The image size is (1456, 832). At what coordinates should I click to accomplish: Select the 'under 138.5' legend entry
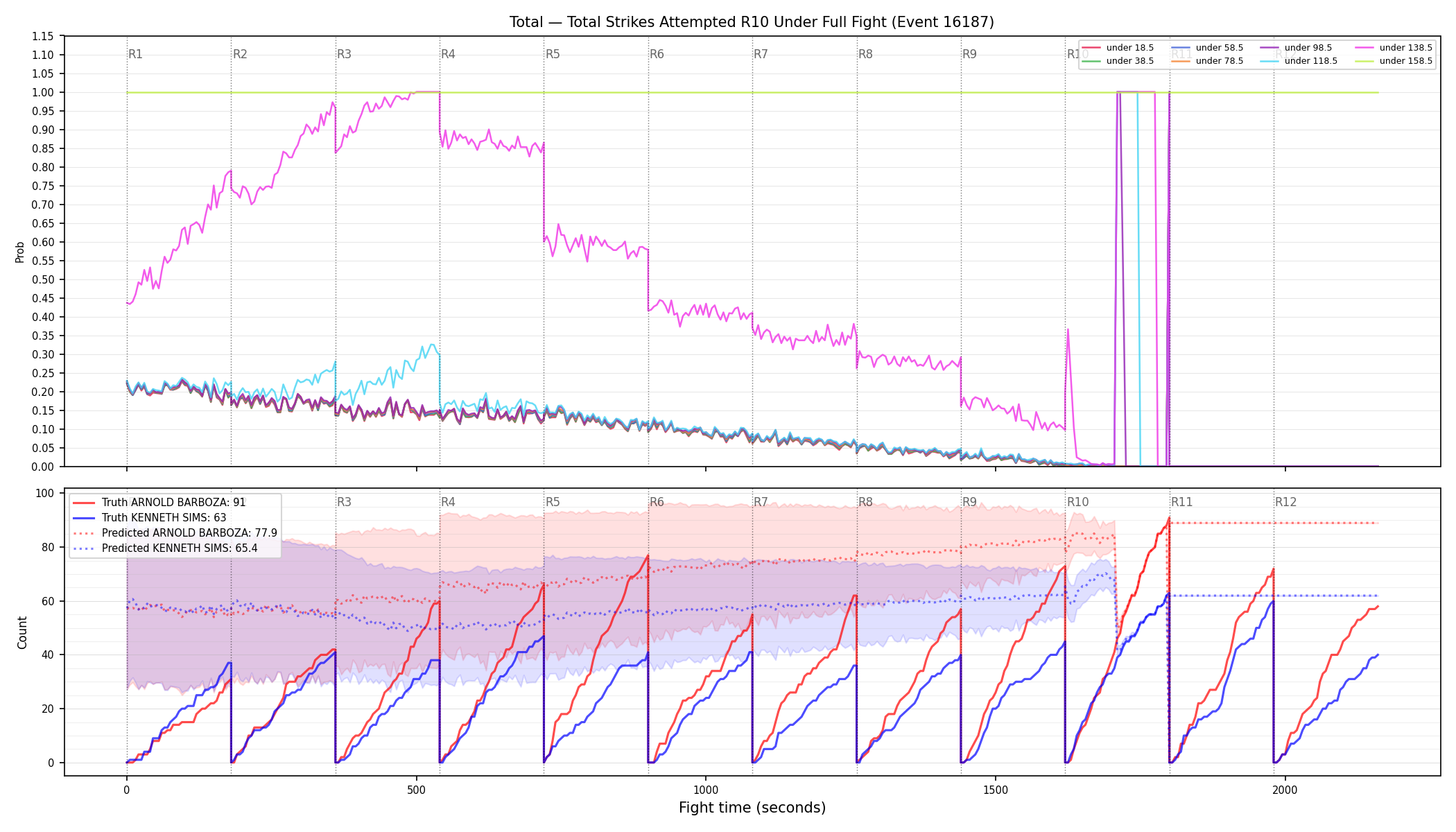click(x=1394, y=48)
